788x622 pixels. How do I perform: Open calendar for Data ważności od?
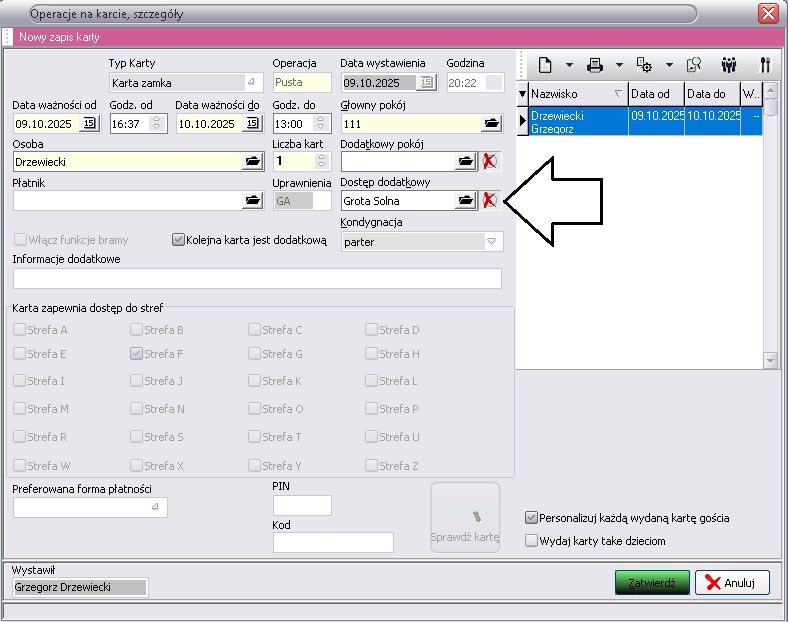point(89,123)
